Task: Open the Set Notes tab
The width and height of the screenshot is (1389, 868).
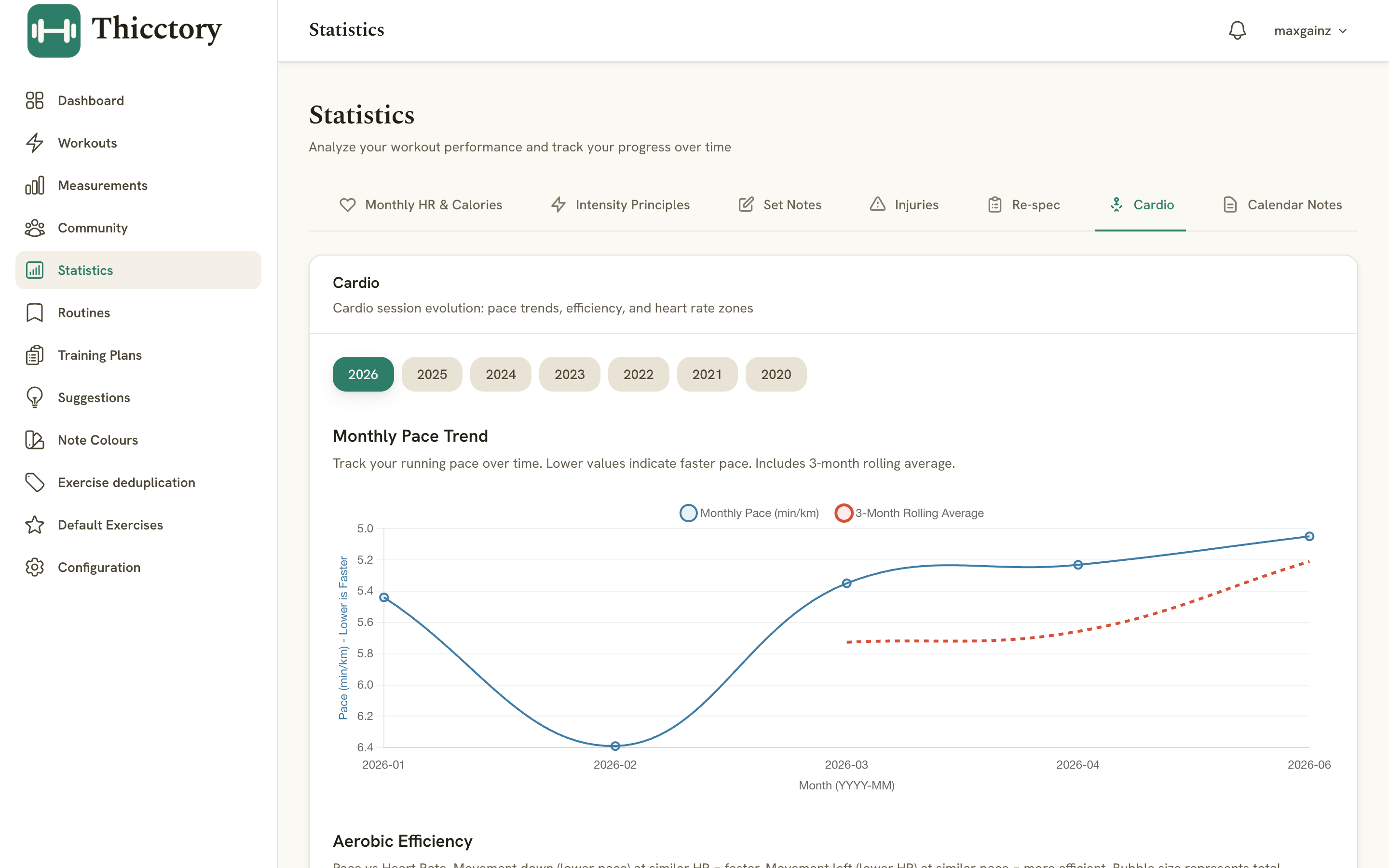Action: click(779, 205)
